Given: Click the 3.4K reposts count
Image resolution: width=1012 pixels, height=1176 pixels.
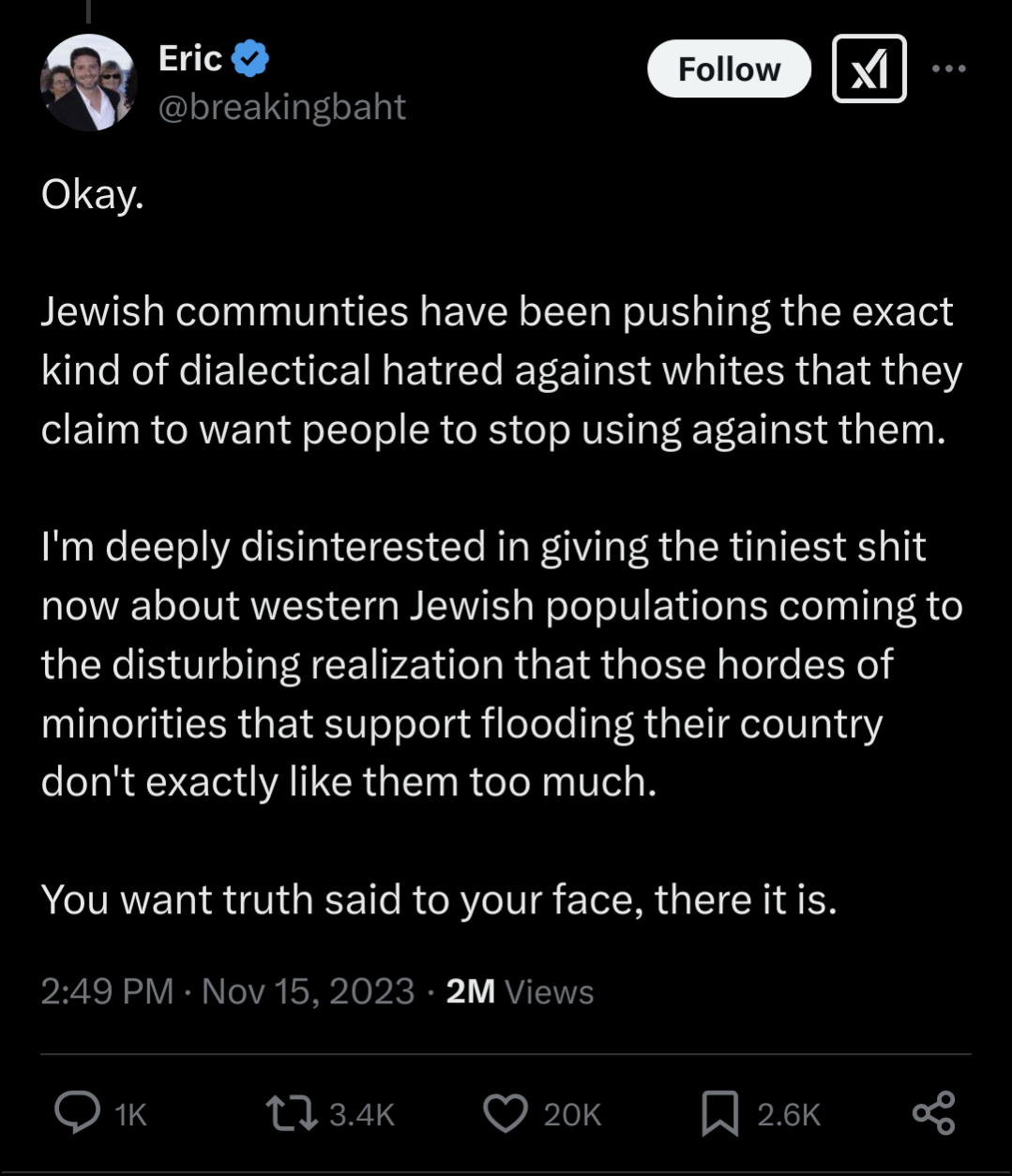Looking at the screenshot, I should pos(362,1114).
